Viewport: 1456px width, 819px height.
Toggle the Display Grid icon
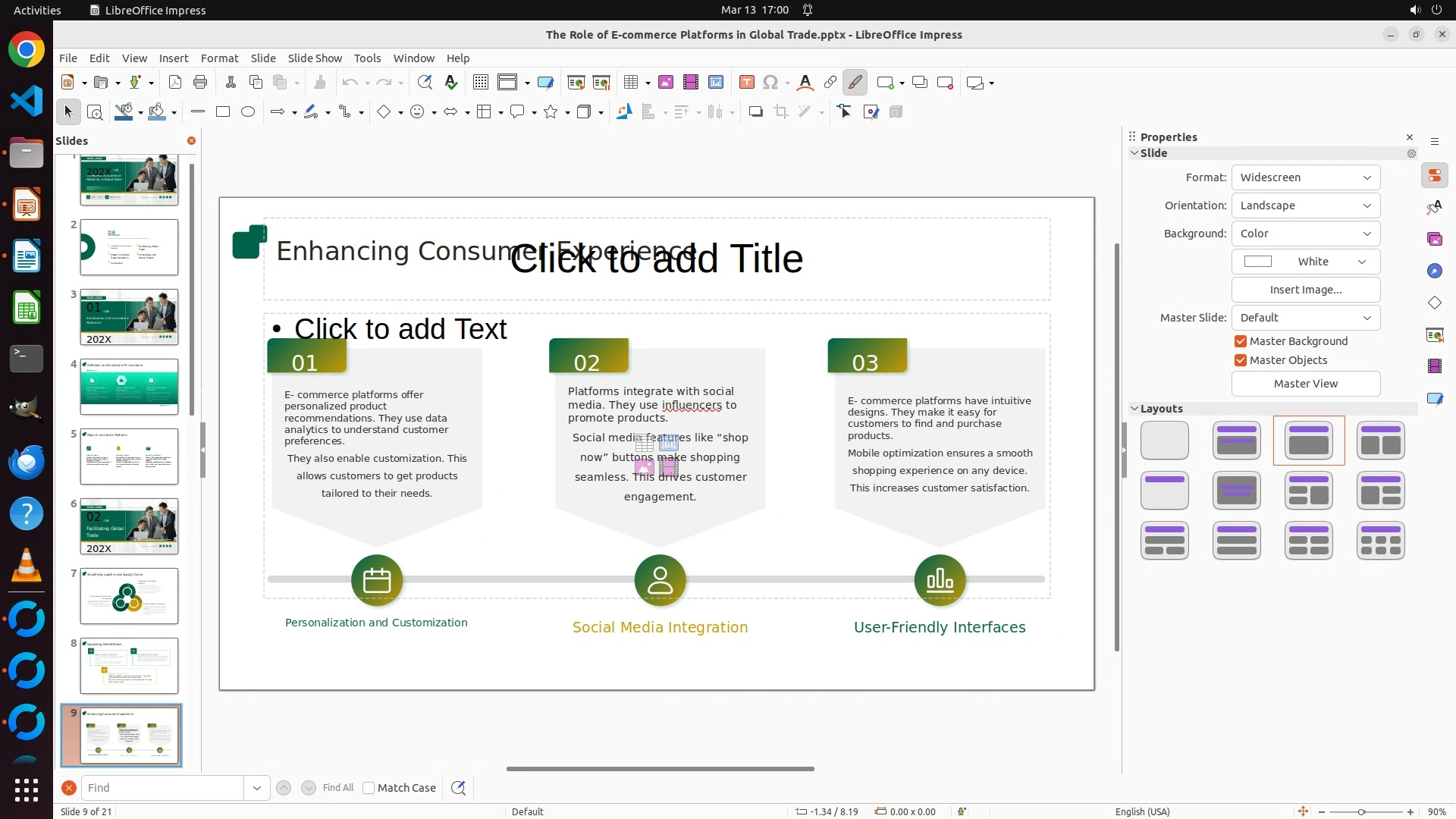(481, 83)
